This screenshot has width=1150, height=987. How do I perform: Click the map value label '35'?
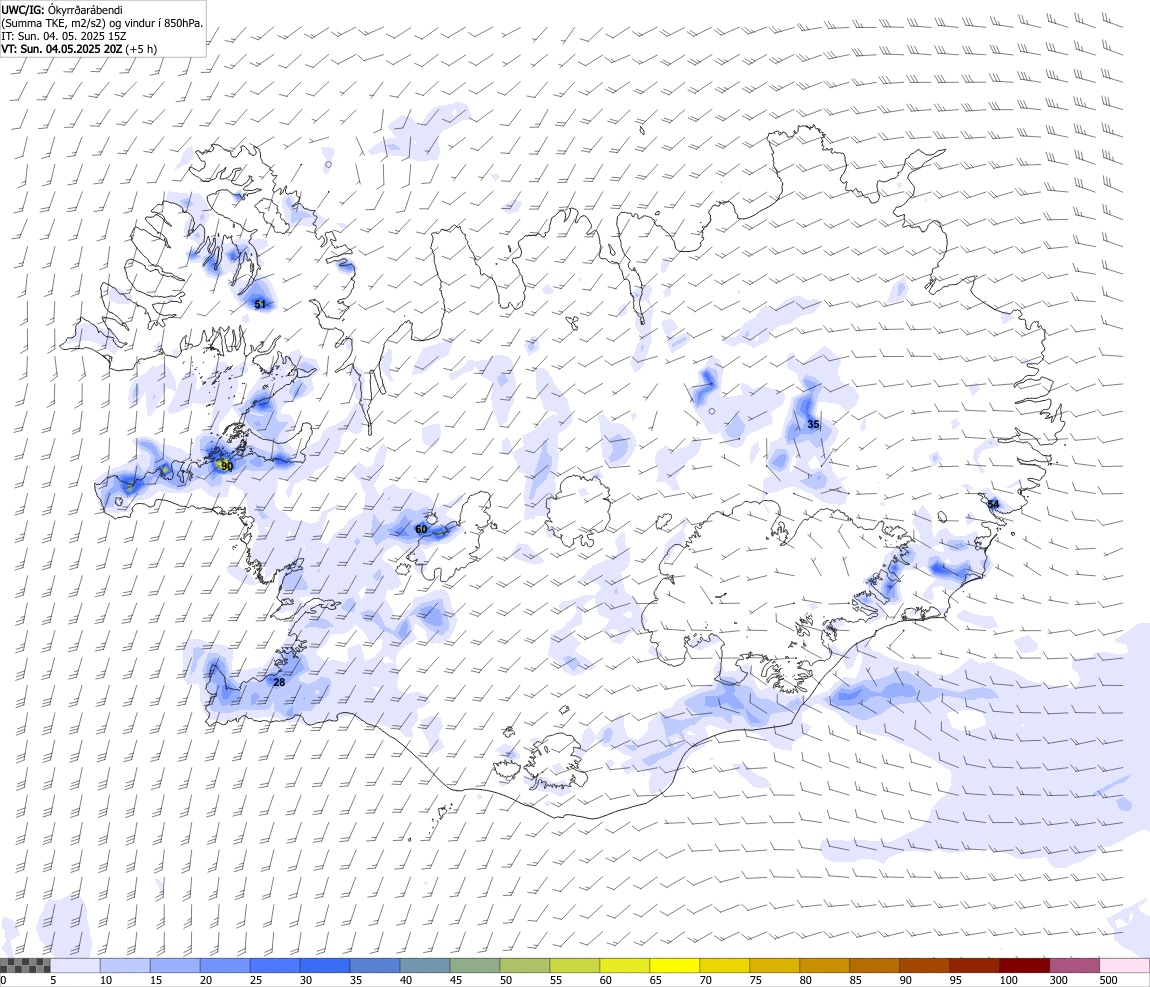(x=813, y=424)
